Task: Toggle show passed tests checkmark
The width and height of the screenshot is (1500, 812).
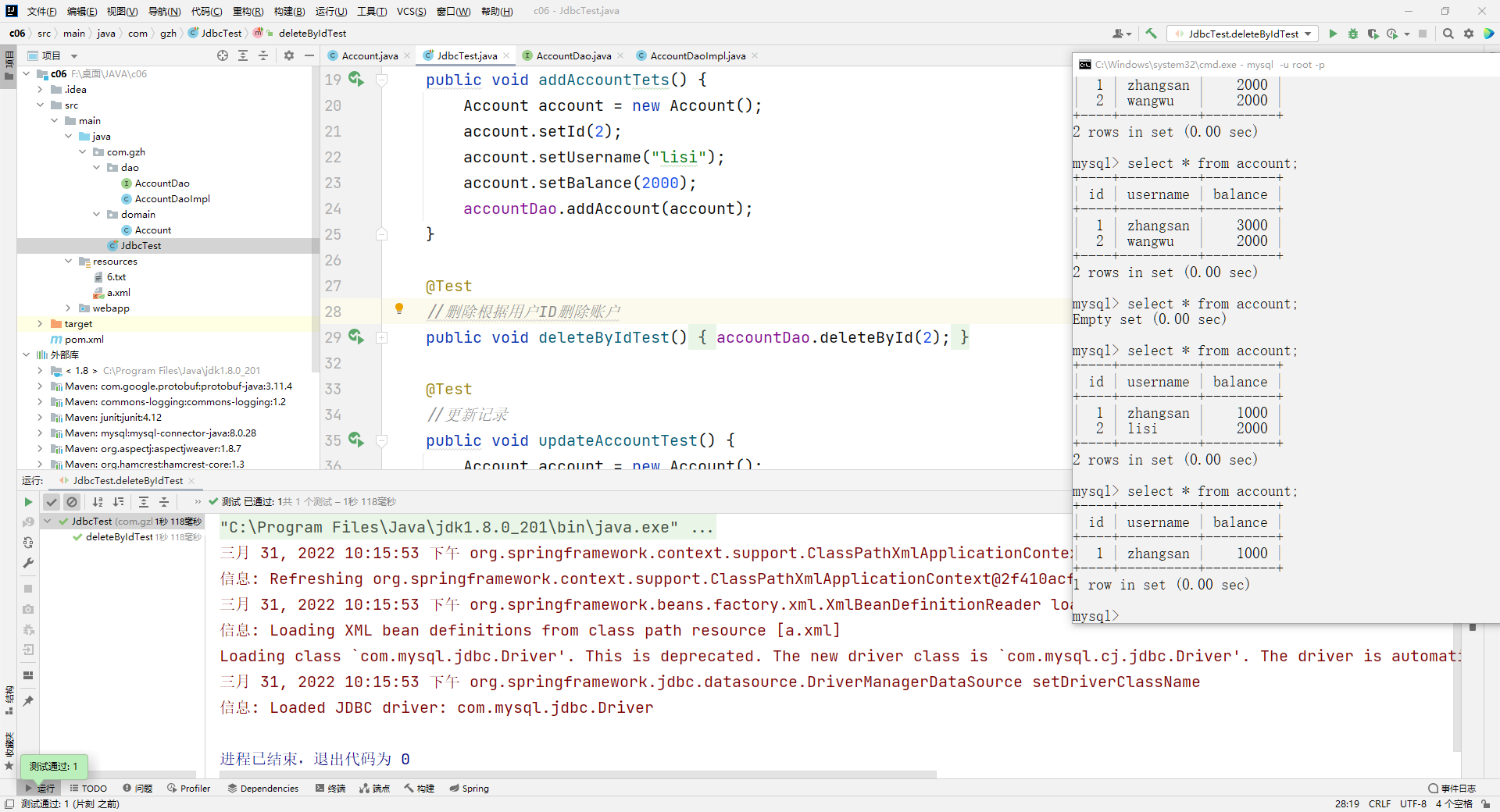Action: [x=52, y=502]
